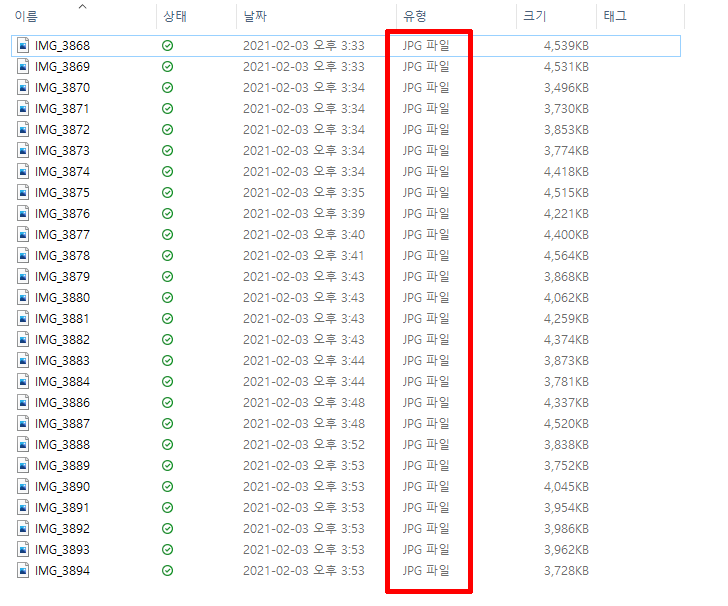Image resolution: width=728 pixels, height=606 pixels.
Task: Sort files by the 상태 column header
Action: click(x=175, y=16)
